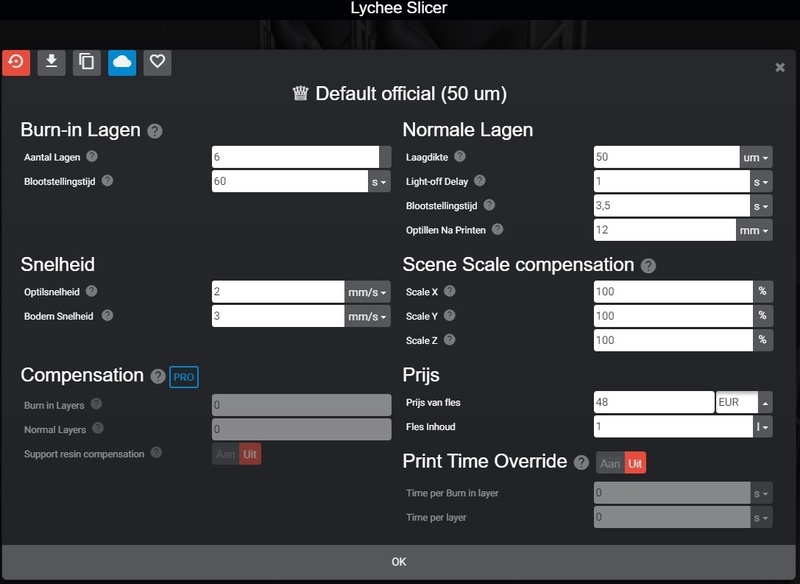Click the Light-off Delay value field
This screenshot has width=800, height=584.
click(x=672, y=182)
